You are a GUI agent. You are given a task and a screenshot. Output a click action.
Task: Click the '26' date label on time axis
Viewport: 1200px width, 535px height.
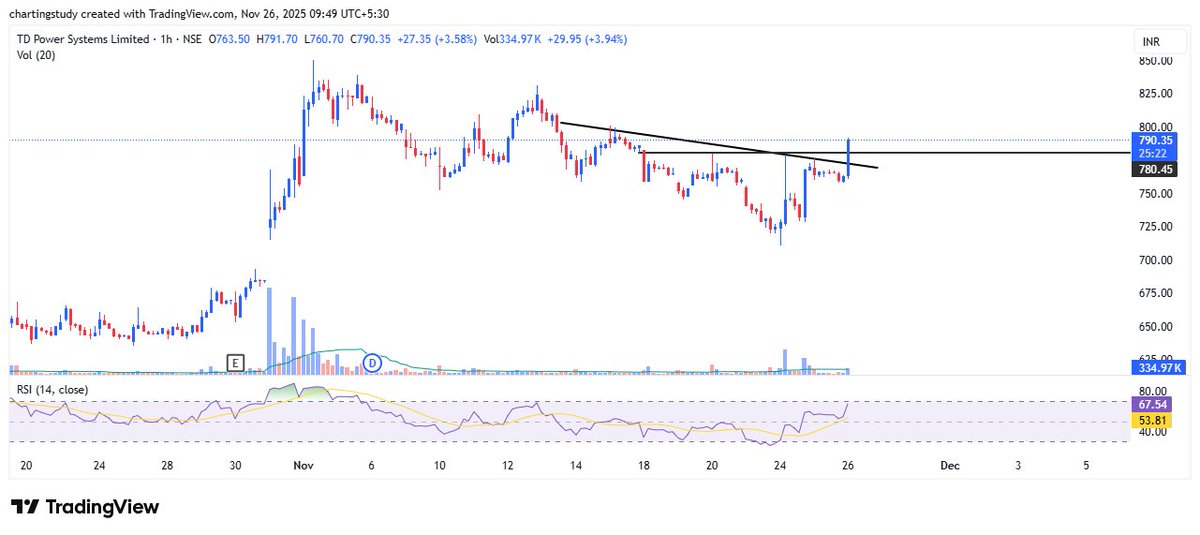pos(849,466)
